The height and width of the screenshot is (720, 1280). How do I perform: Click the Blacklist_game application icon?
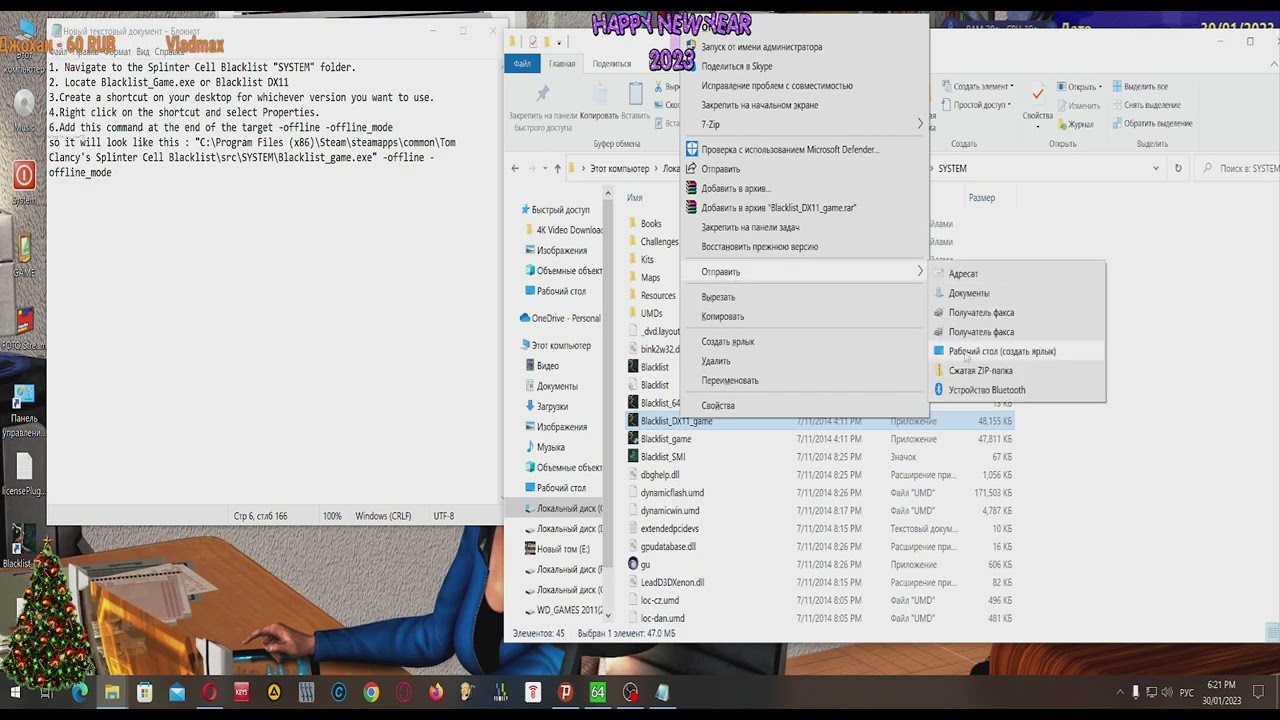633,439
